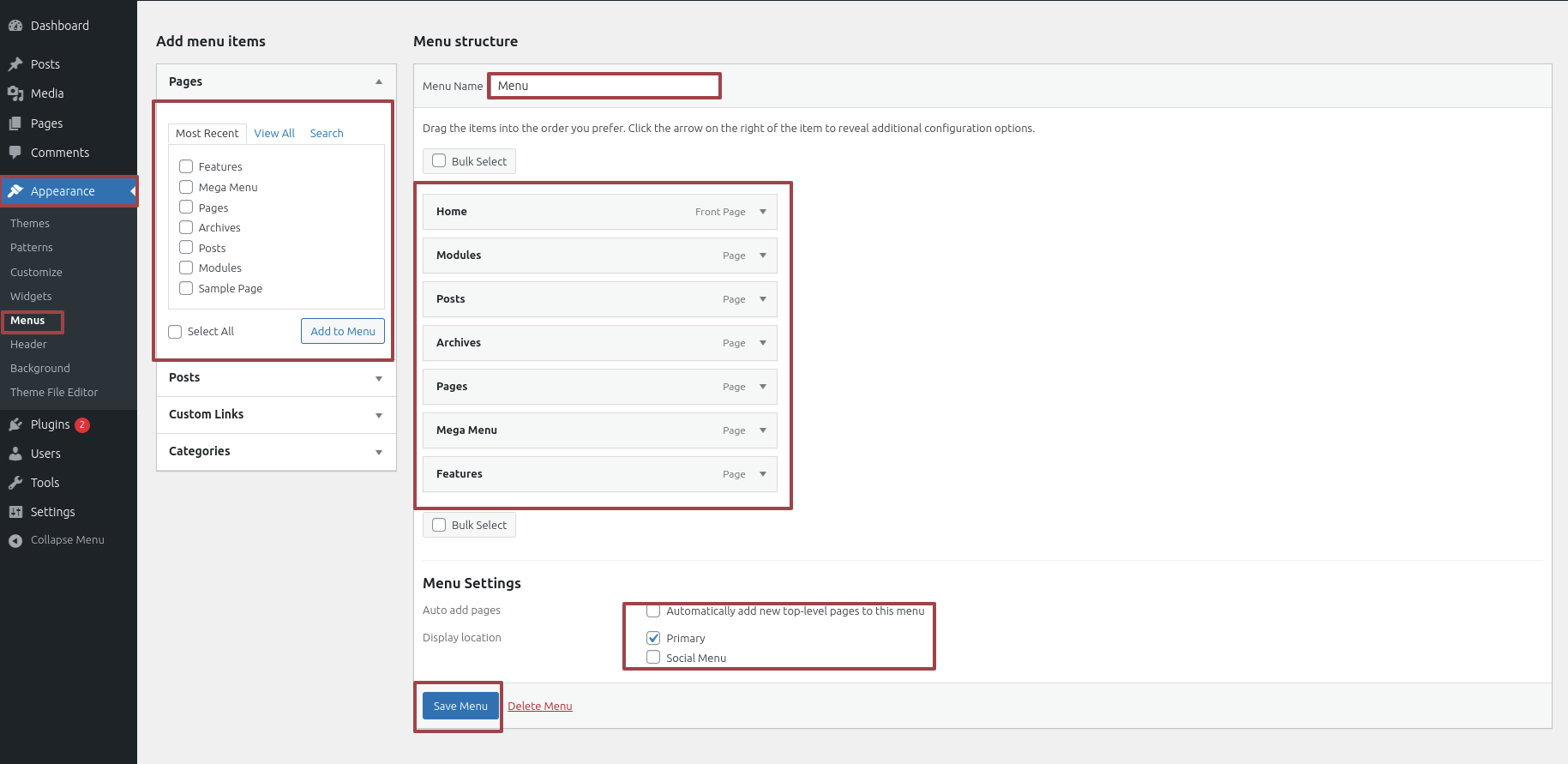This screenshot has width=1568, height=764.
Task: Click the Collapse Menu arrow icon
Action: coord(15,540)
